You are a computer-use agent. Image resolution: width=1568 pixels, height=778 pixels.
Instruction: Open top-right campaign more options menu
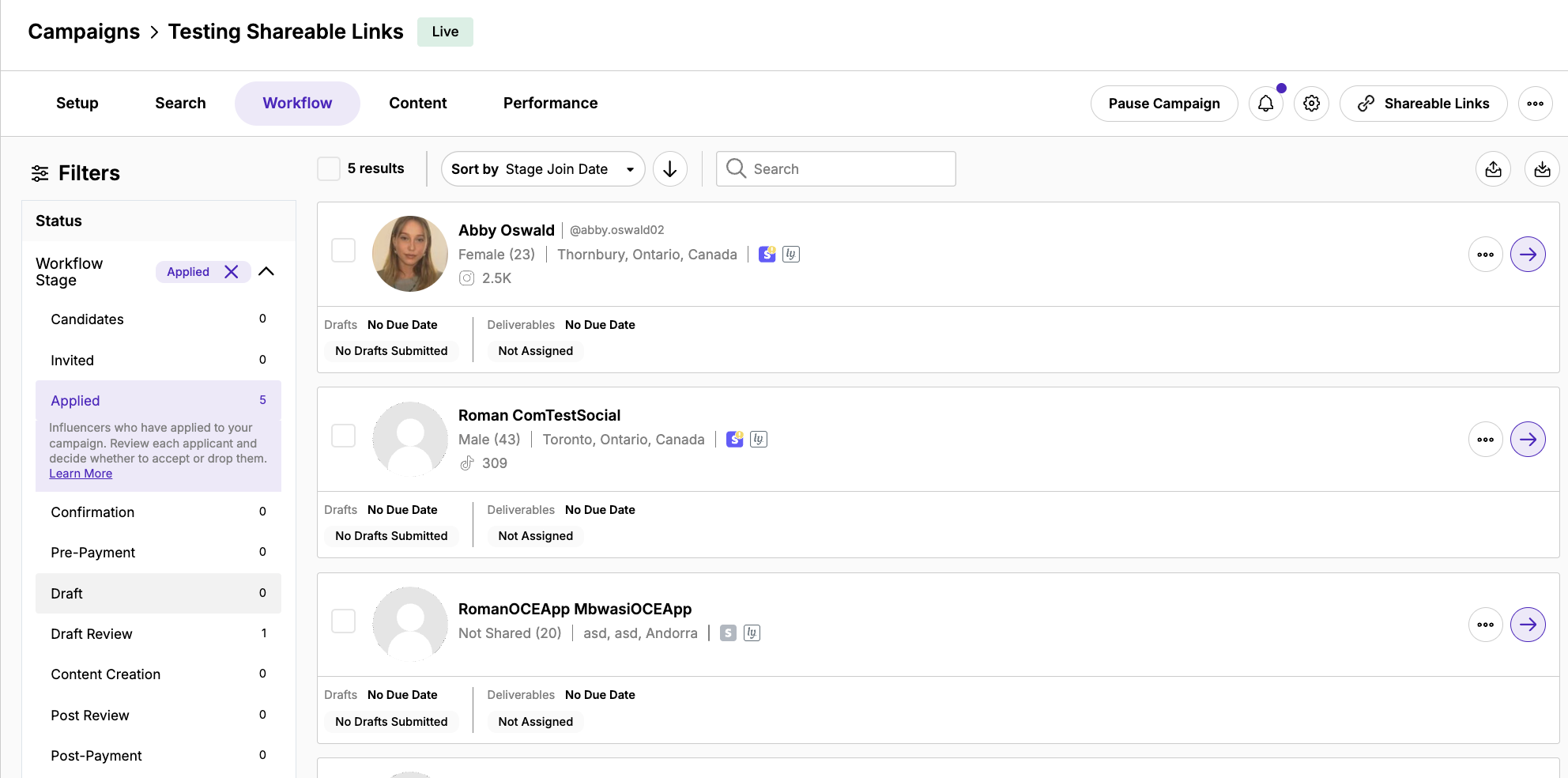tap(1535, 104)
